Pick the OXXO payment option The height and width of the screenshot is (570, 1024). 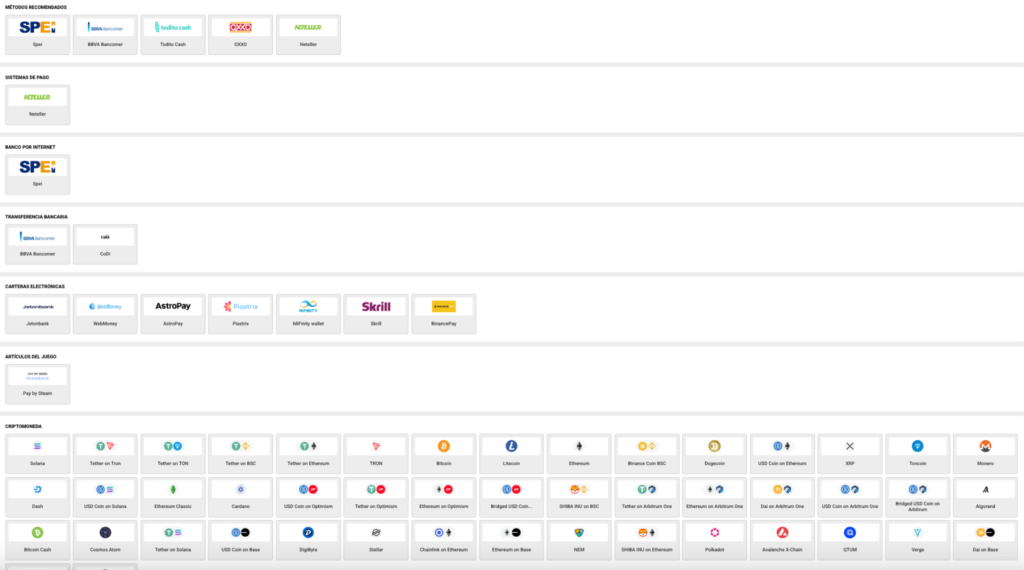[x=240, y=35]
